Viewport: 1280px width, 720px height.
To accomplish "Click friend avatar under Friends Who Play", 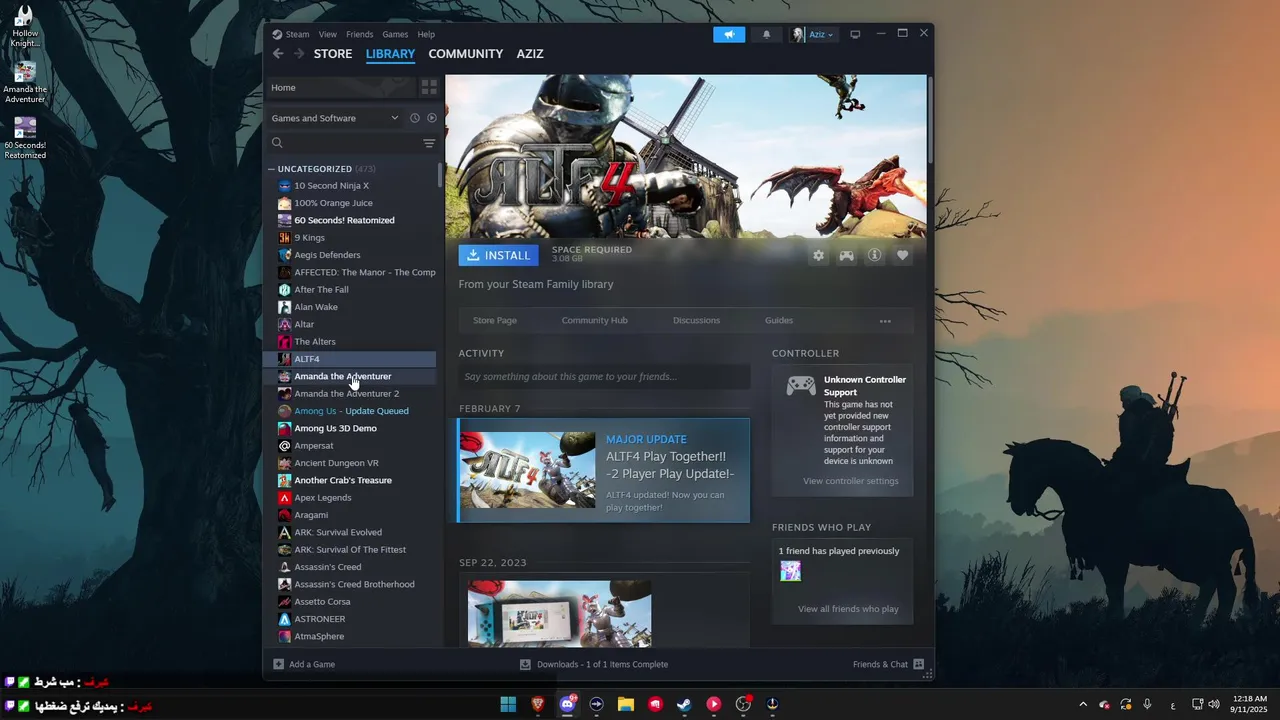I will (x=790, y=571).
